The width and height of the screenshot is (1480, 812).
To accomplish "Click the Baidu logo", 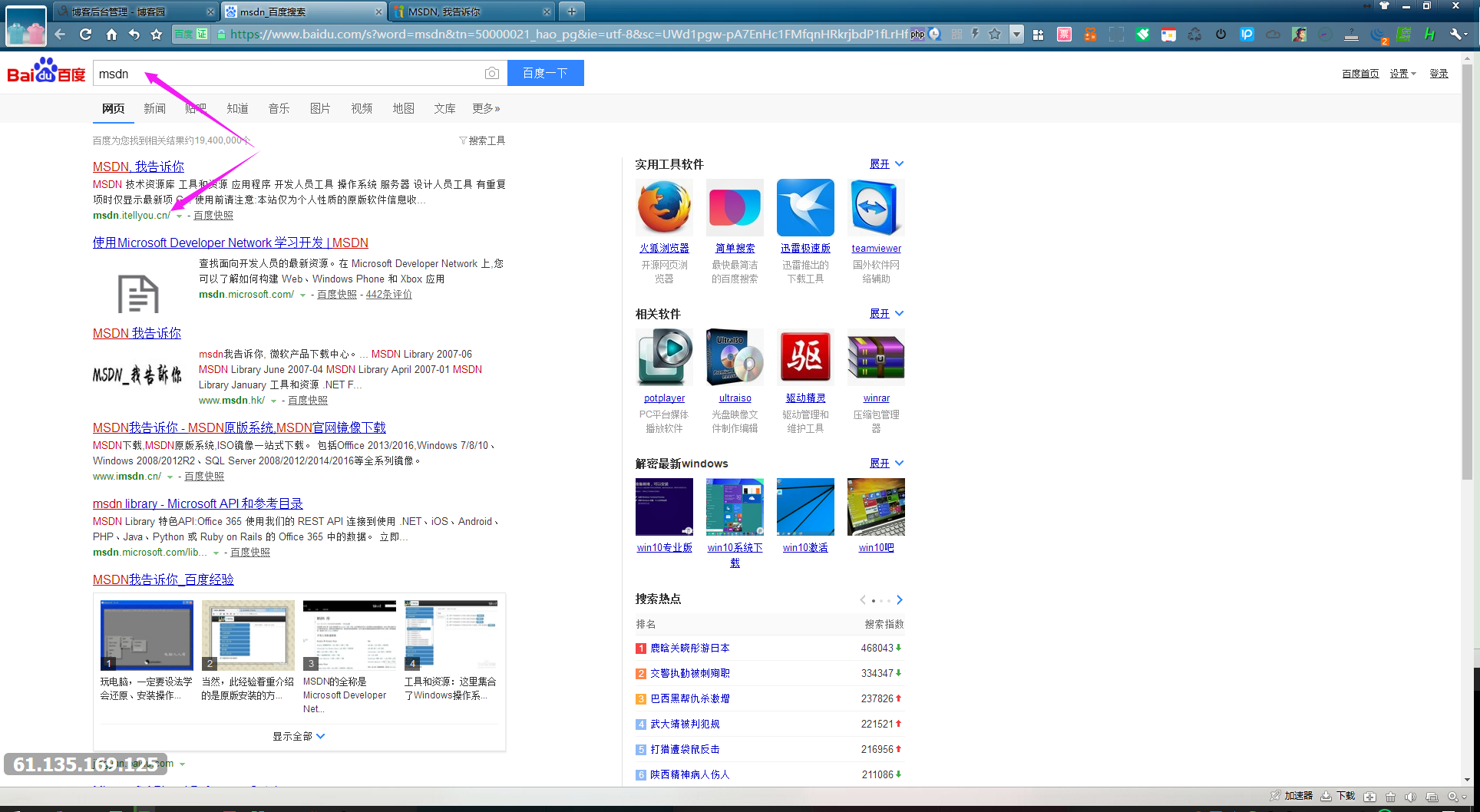I will coord(46,71).
